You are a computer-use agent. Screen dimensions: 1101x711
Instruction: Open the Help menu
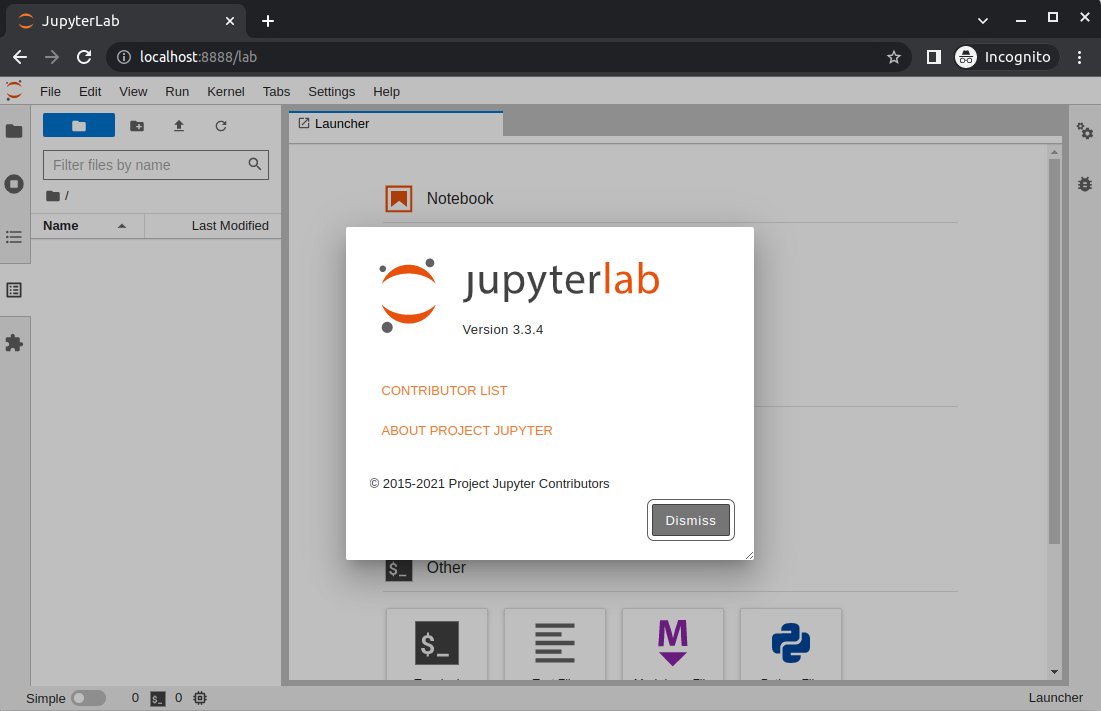point(386,92)
